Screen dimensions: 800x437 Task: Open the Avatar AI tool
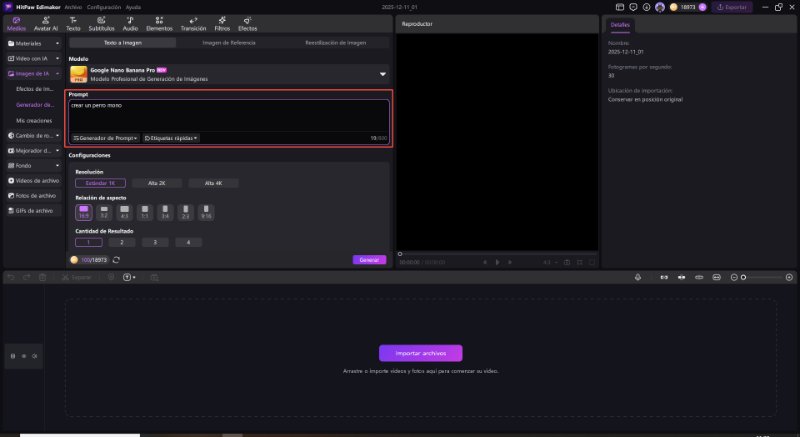pyautogui.click(x=45, y=23)
